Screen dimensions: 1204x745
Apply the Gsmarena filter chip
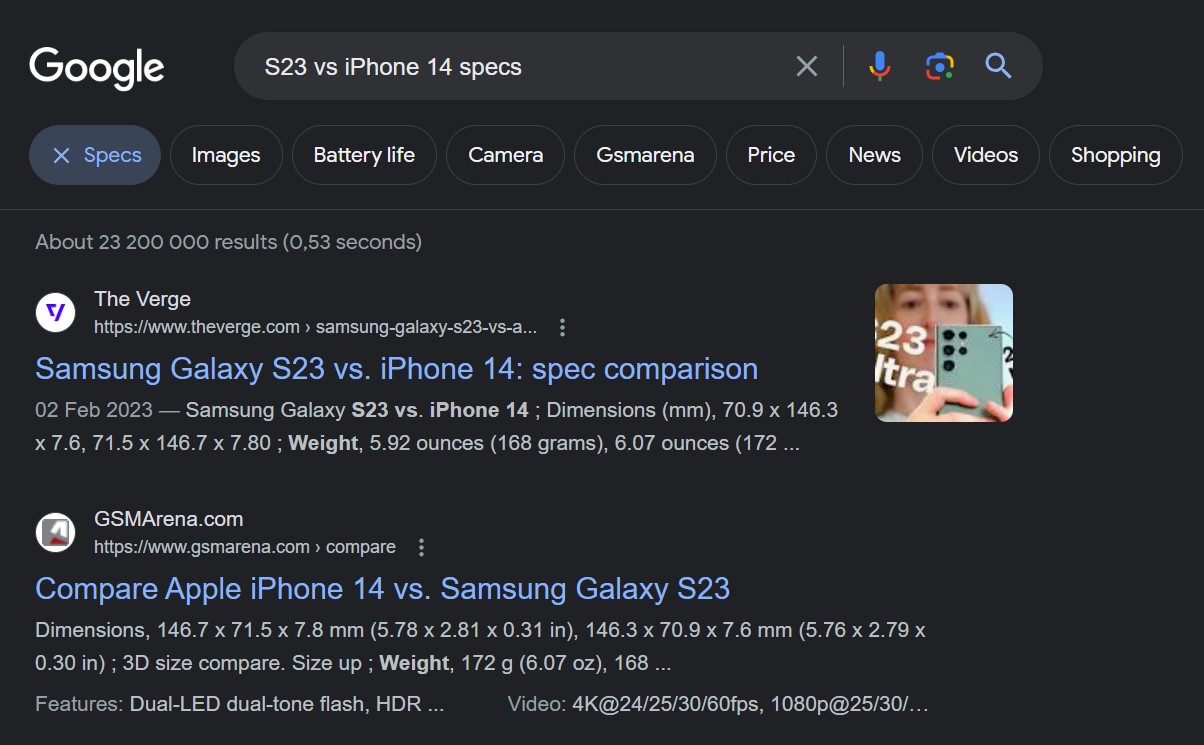[x=645, y=155]
